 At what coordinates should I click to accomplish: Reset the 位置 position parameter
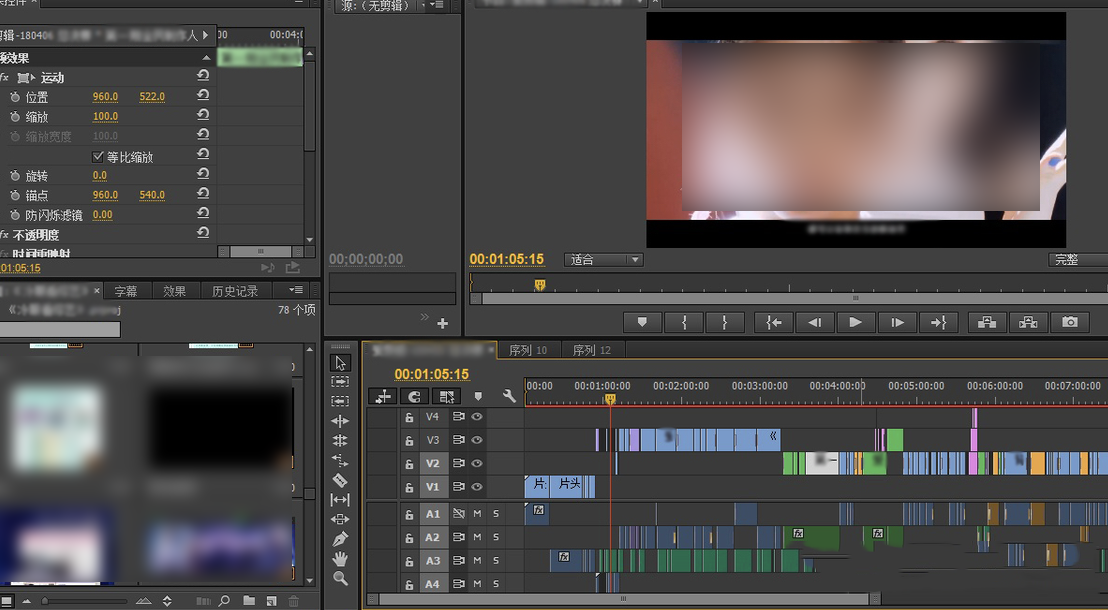tap(203, 96)
